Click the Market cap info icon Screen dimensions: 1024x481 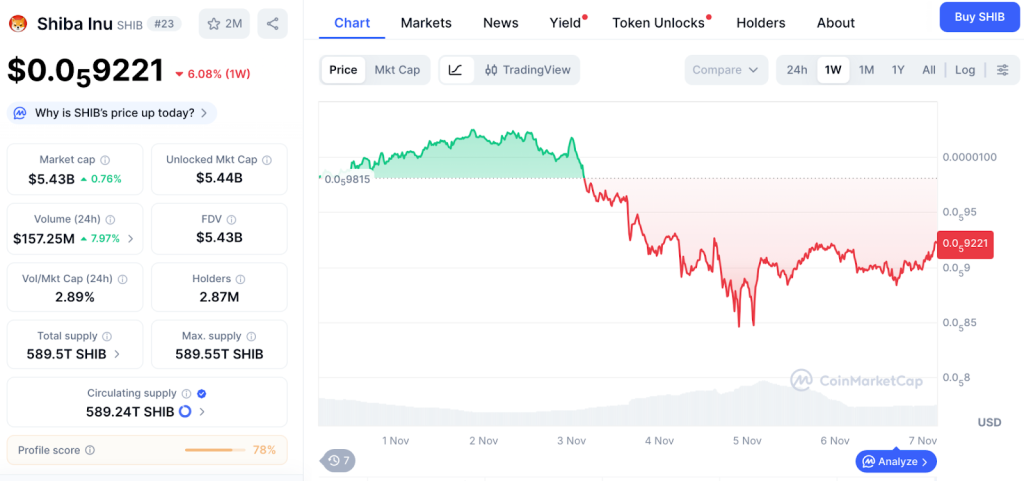105,160
